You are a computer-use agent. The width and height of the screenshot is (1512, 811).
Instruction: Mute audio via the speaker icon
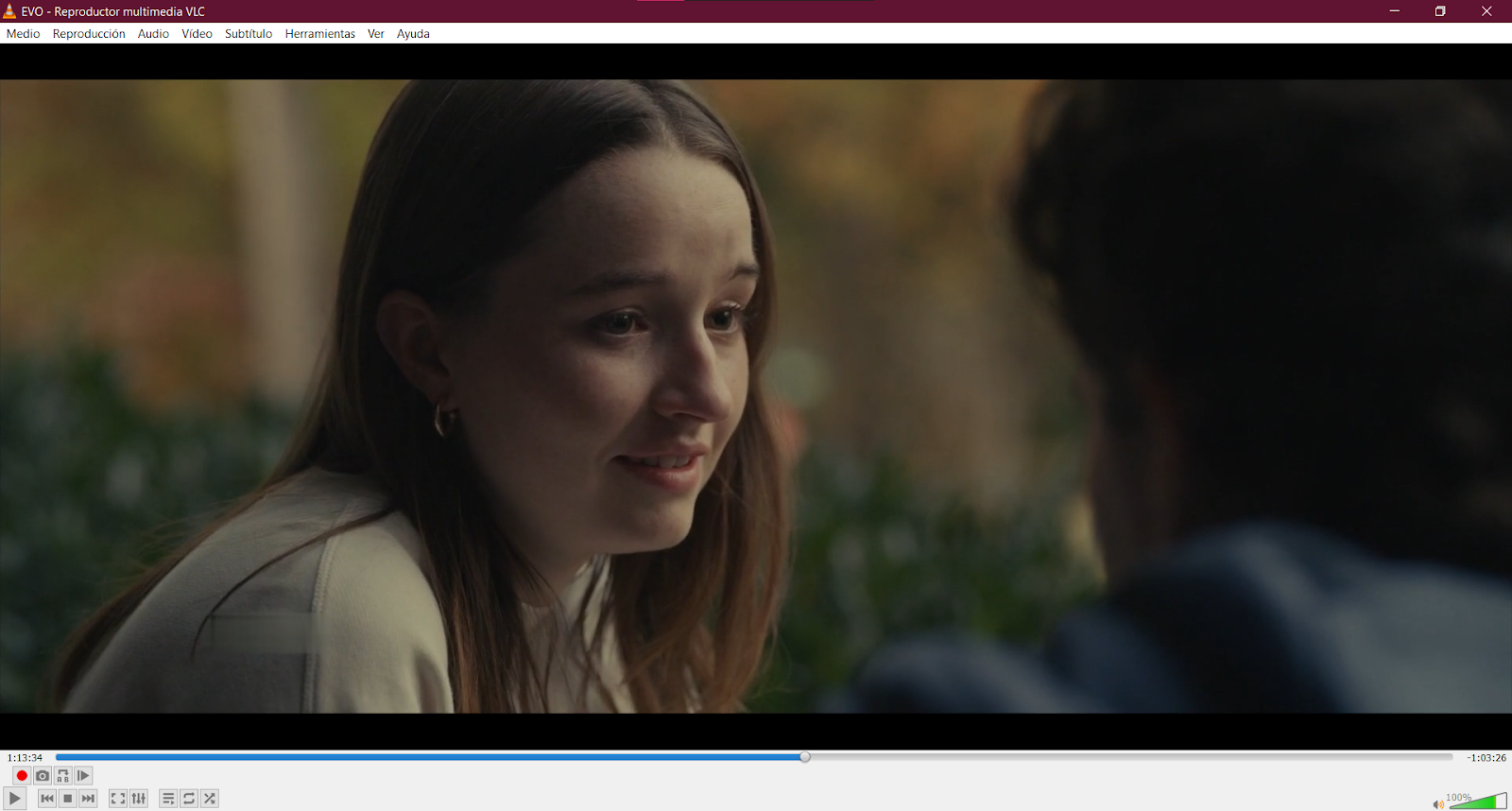point(1437,804)
